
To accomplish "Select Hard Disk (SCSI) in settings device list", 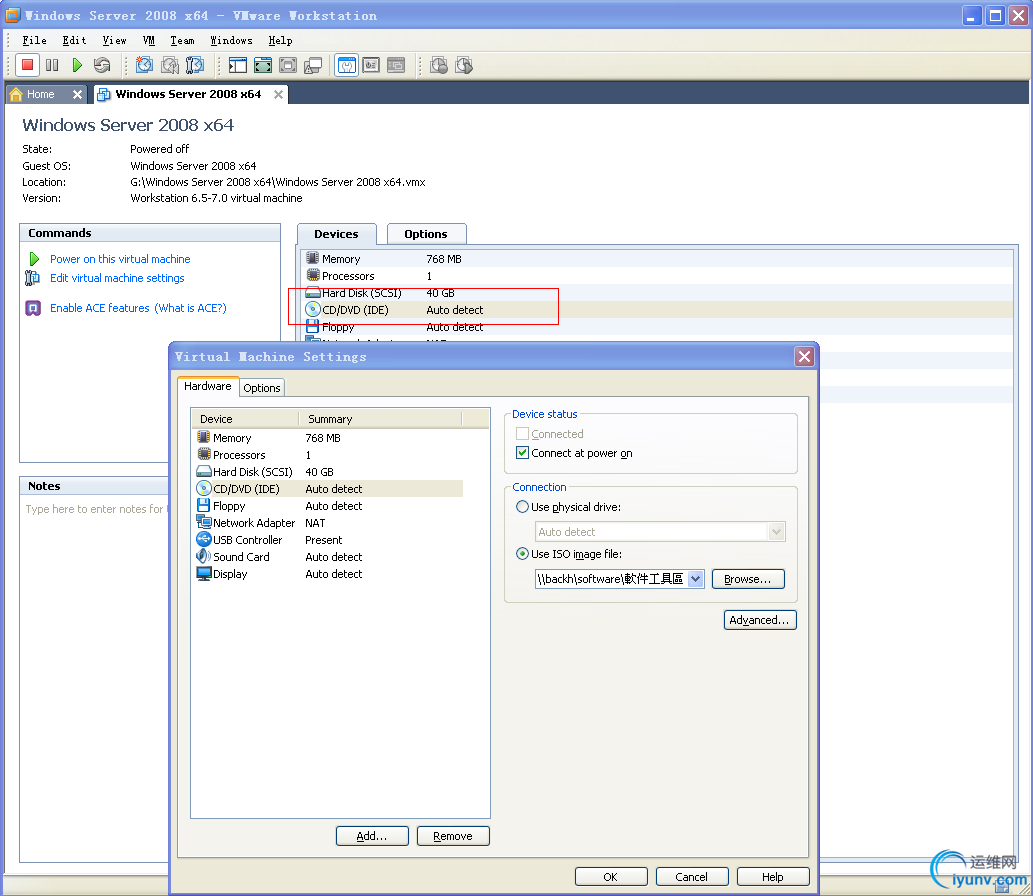I will (329, 472).
